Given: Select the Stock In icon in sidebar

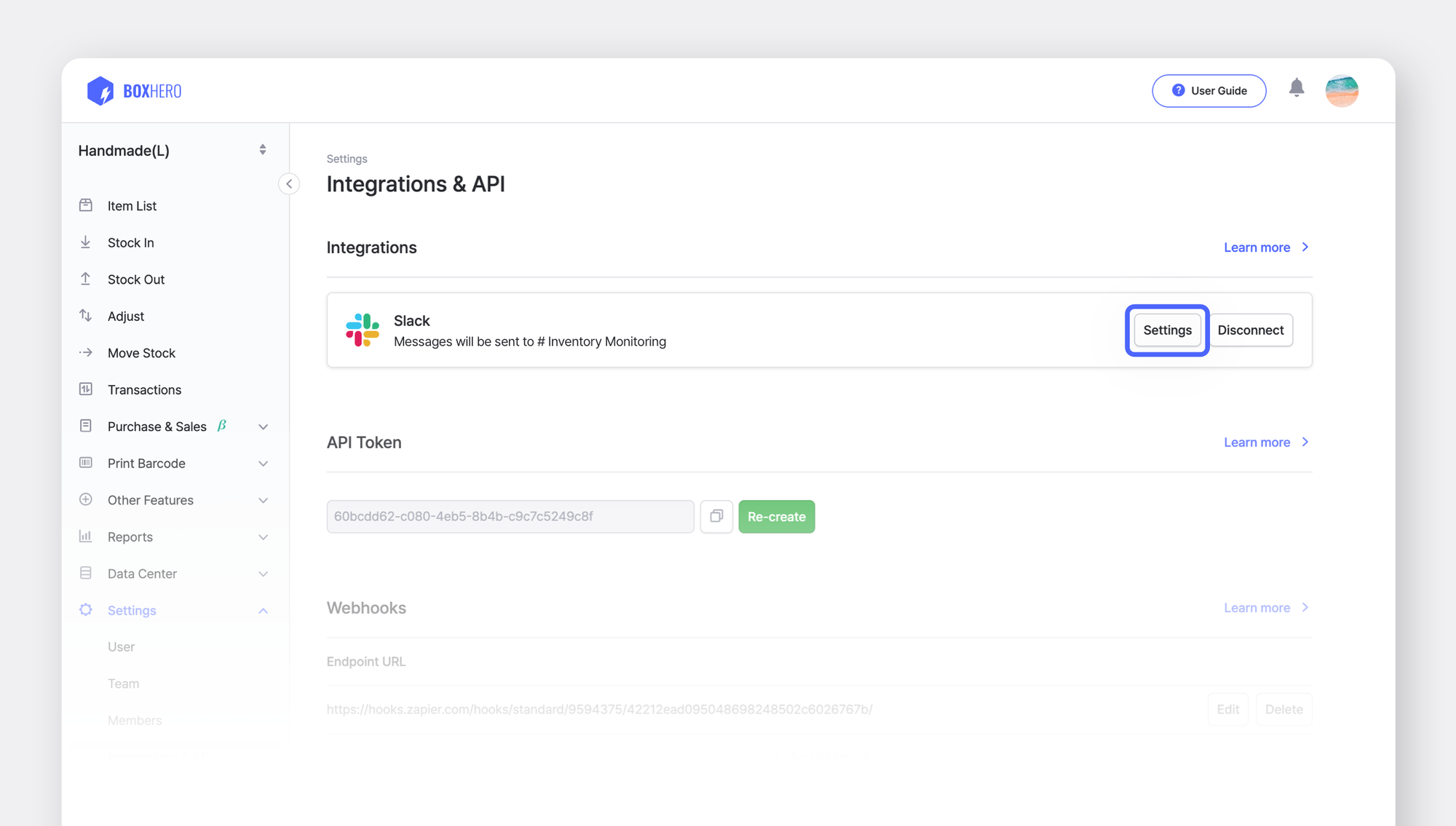Looking at the screenshot, I should click(86, 242).
